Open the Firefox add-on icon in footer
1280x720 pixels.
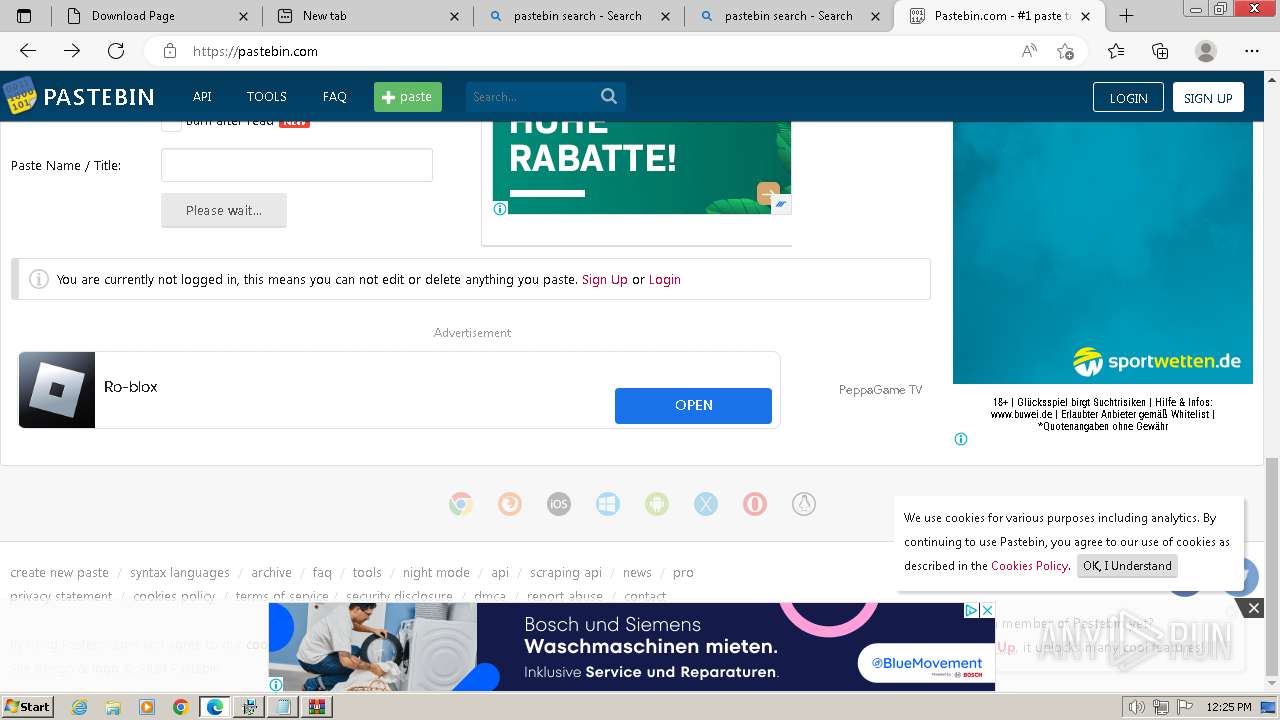[510, 504]
